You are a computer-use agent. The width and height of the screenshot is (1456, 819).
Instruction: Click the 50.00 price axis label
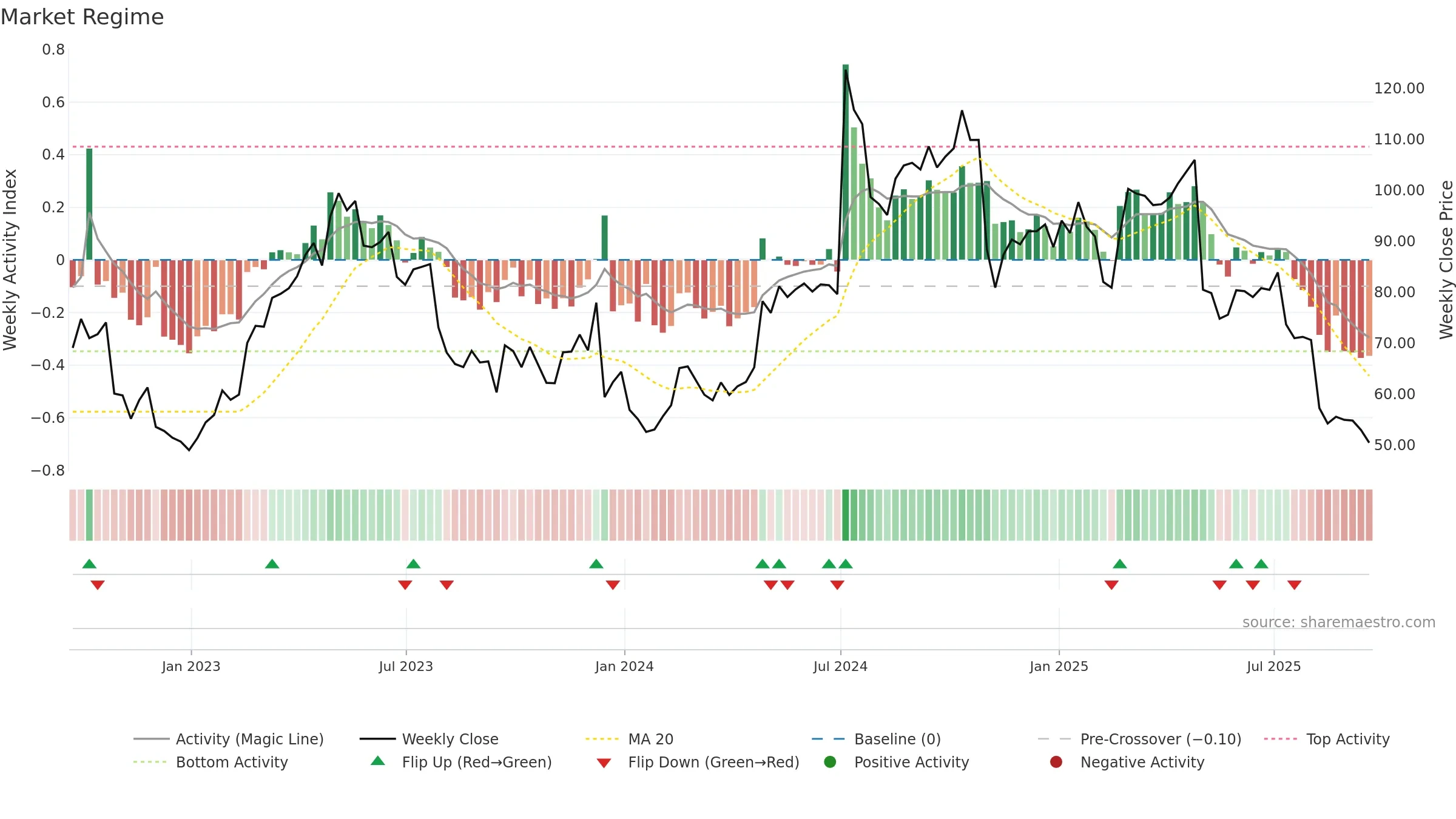pos(1395,445)
